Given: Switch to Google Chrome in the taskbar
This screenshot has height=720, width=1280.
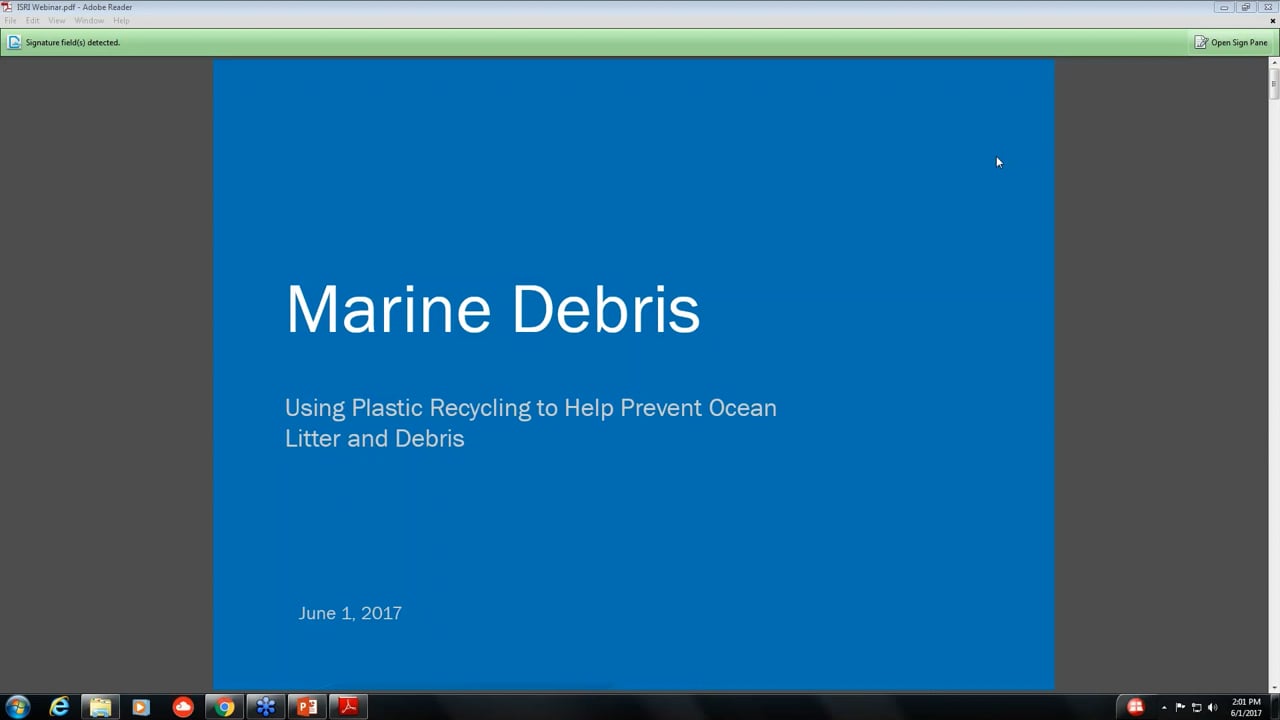Looking at the screenshot, I should [224, 707].
